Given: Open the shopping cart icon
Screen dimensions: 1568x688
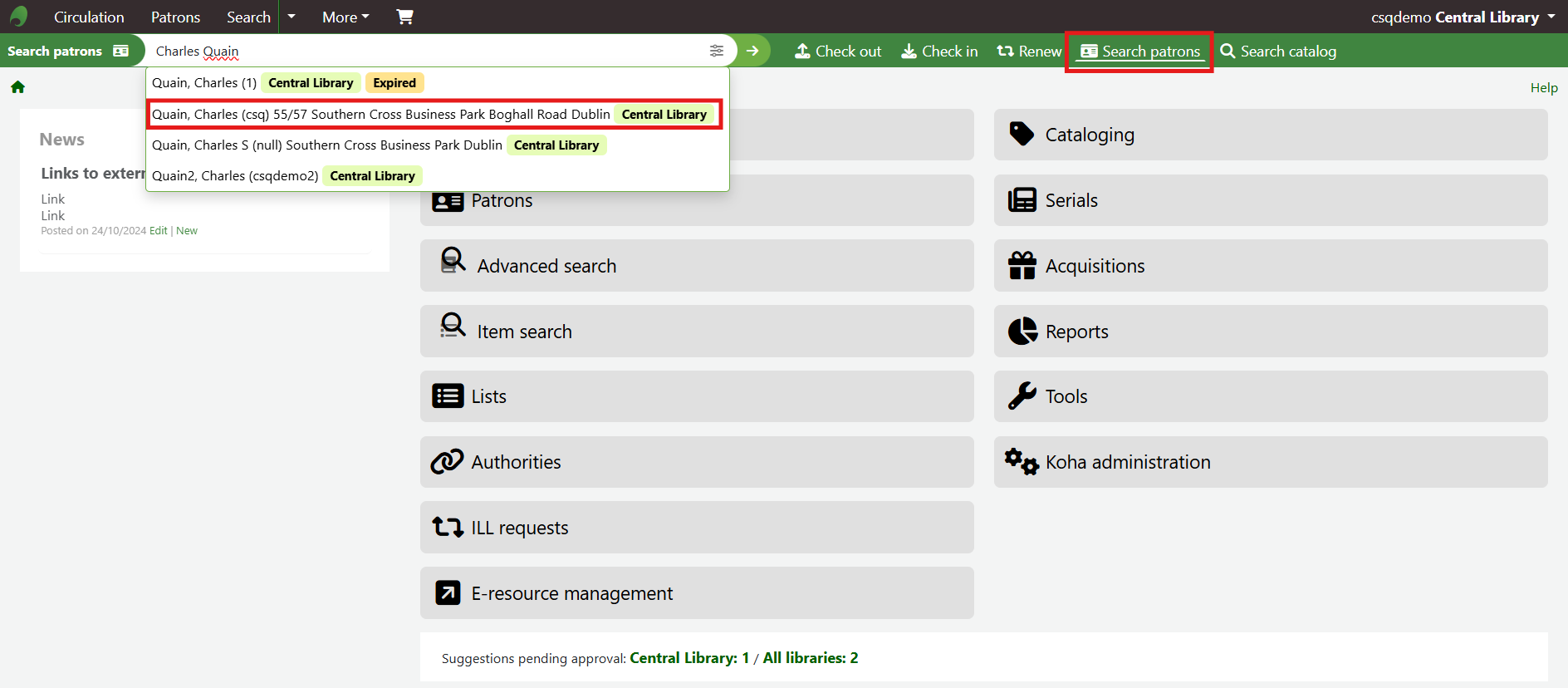Looking at the screenshot, I should tap(404, 17).
